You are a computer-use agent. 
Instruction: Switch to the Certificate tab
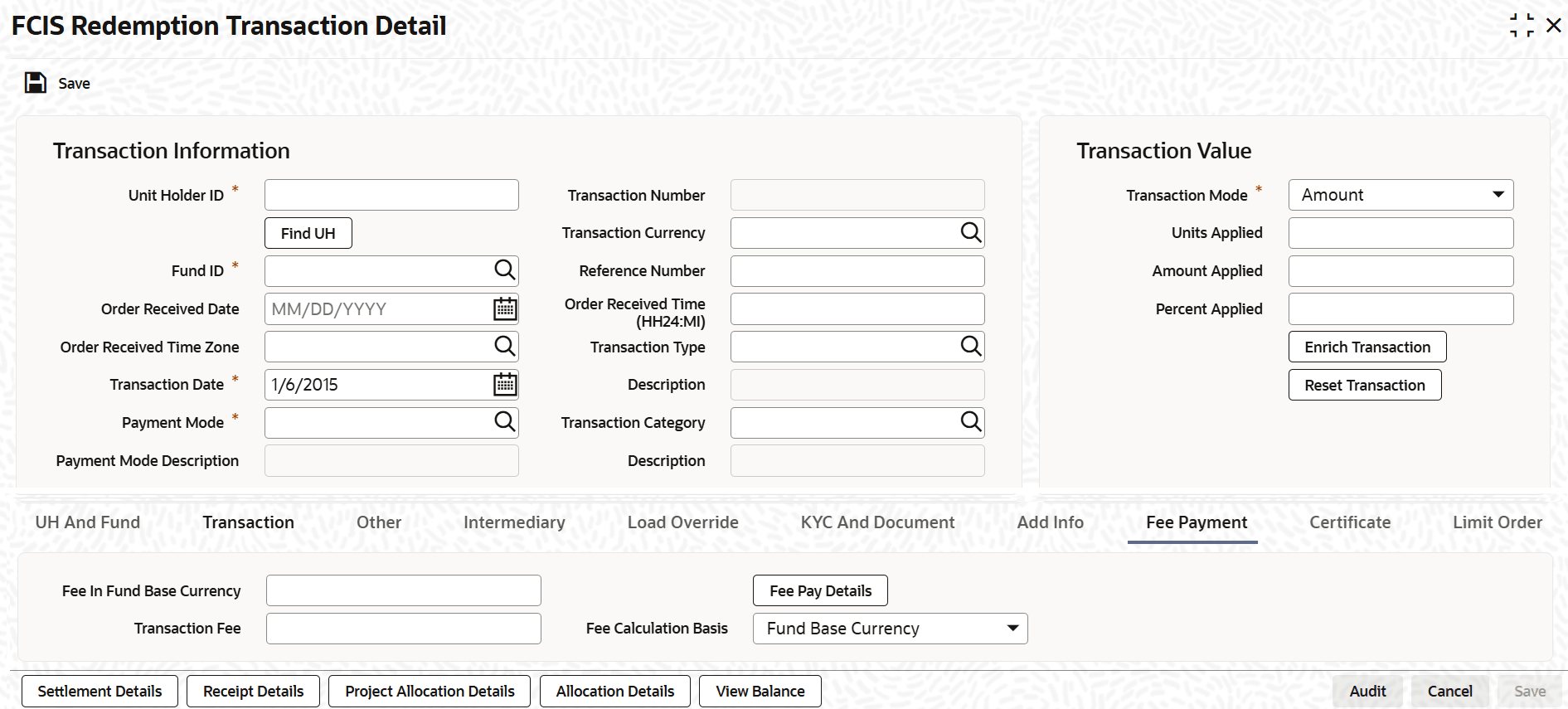click(1350, 522)
